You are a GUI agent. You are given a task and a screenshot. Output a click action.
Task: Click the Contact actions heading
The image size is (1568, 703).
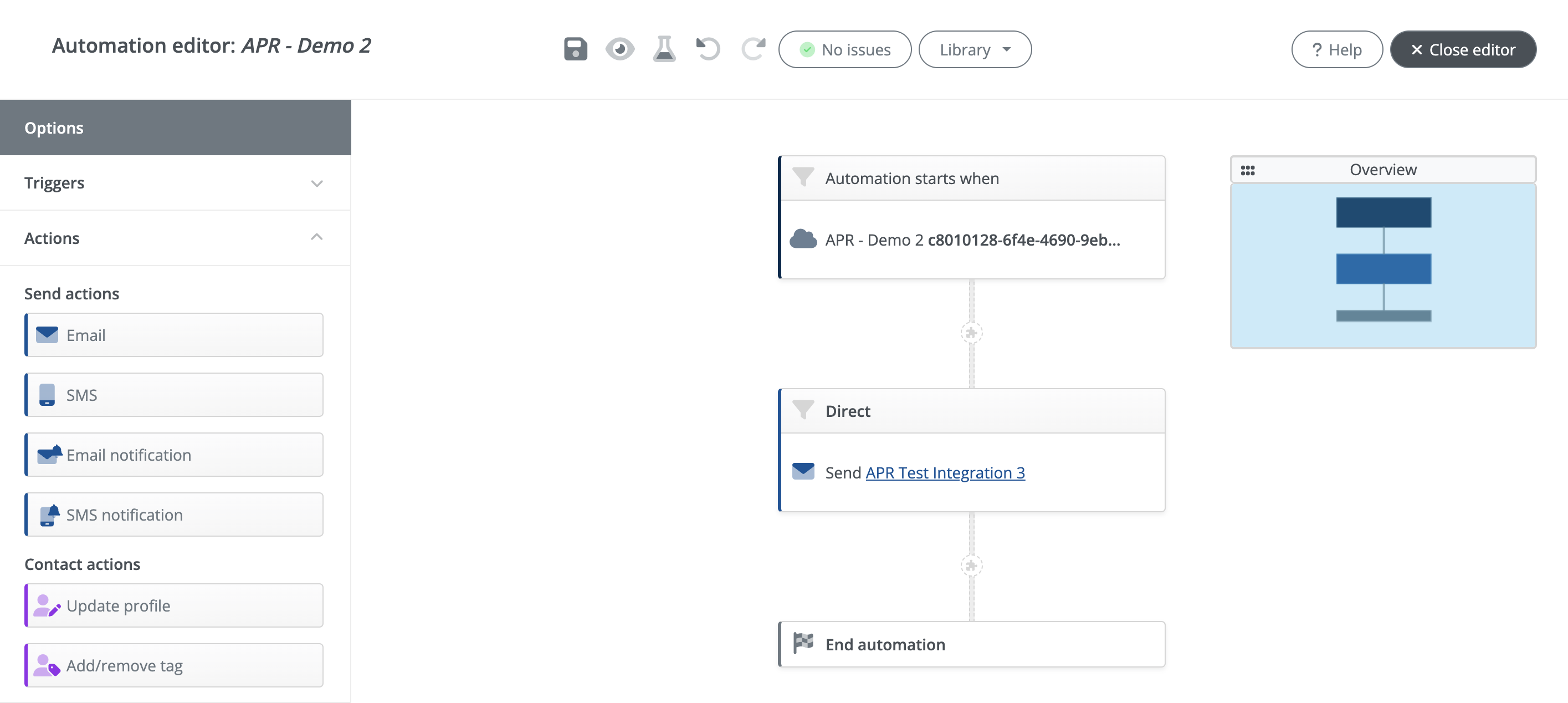(82, 564)
